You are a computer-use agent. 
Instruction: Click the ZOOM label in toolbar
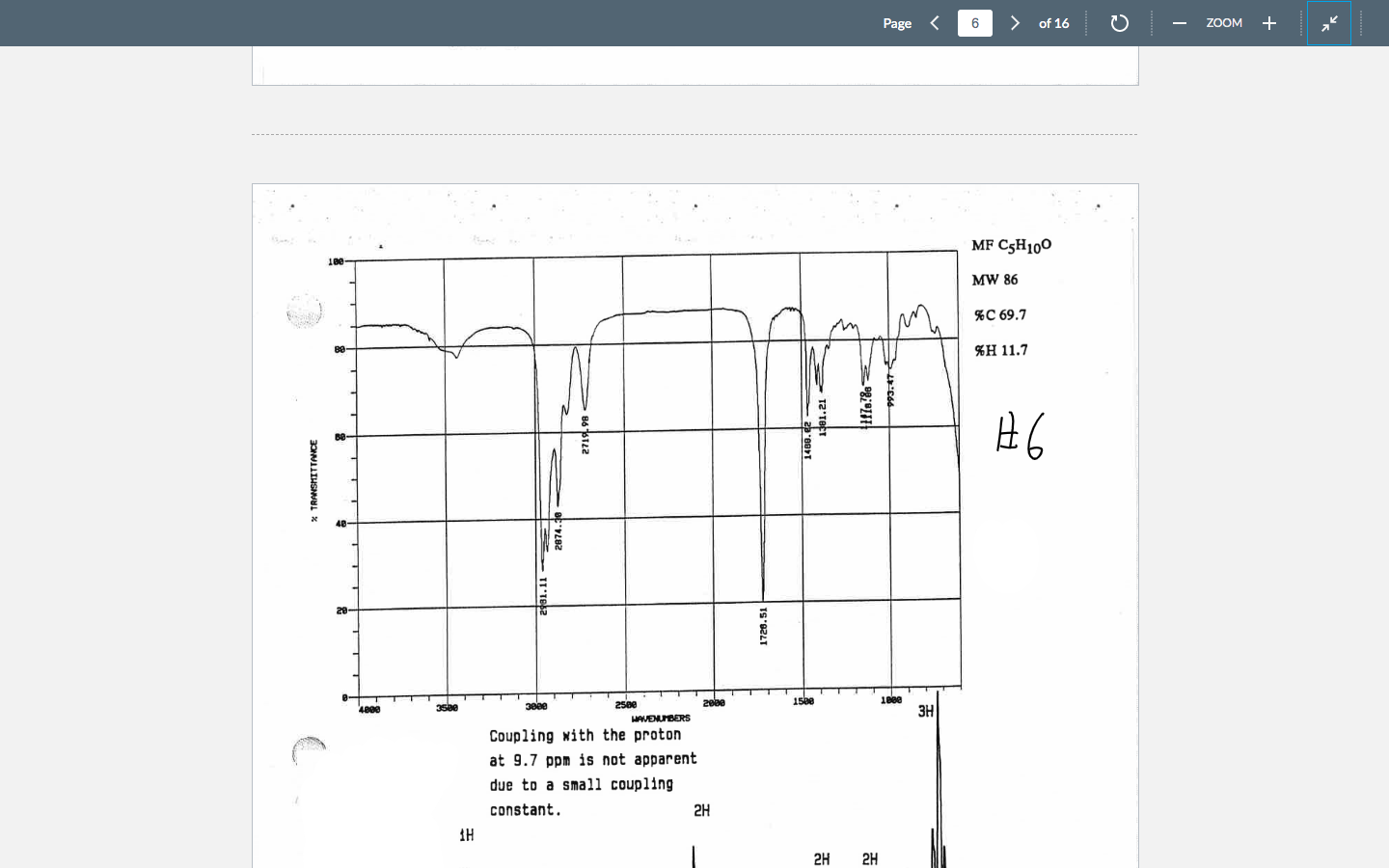(1224, 23)
